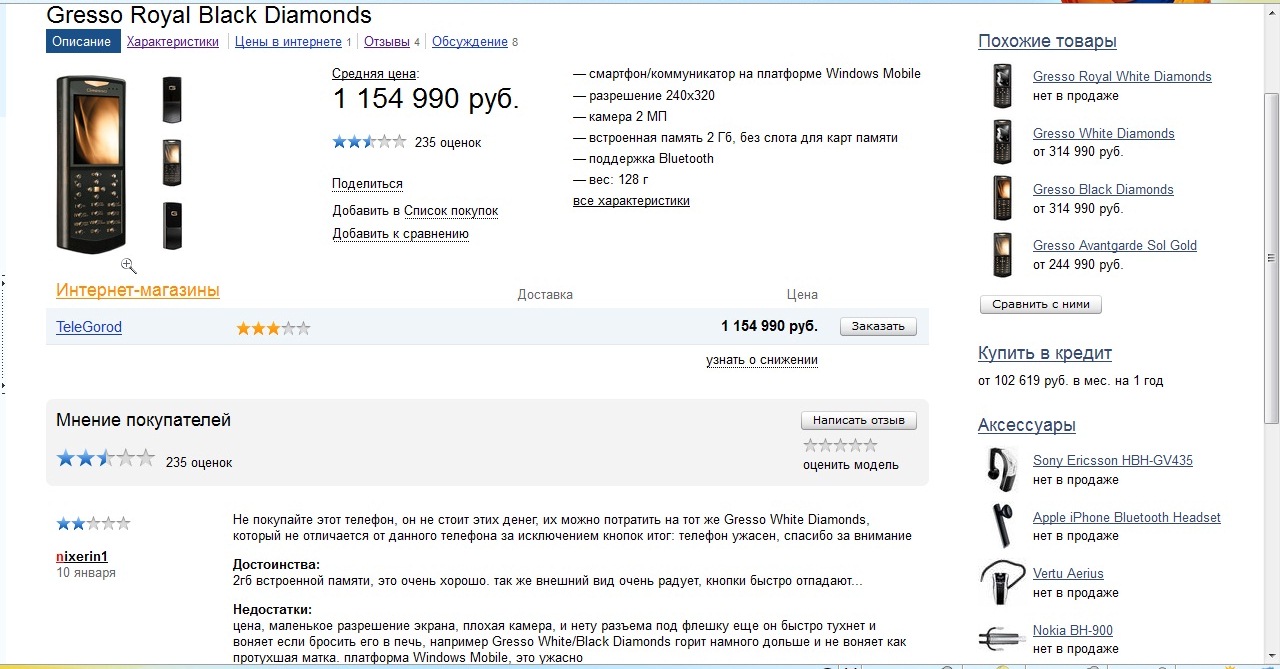Click the Gresso Avantgarde Sol Gold phone image

pos(1002,255)
